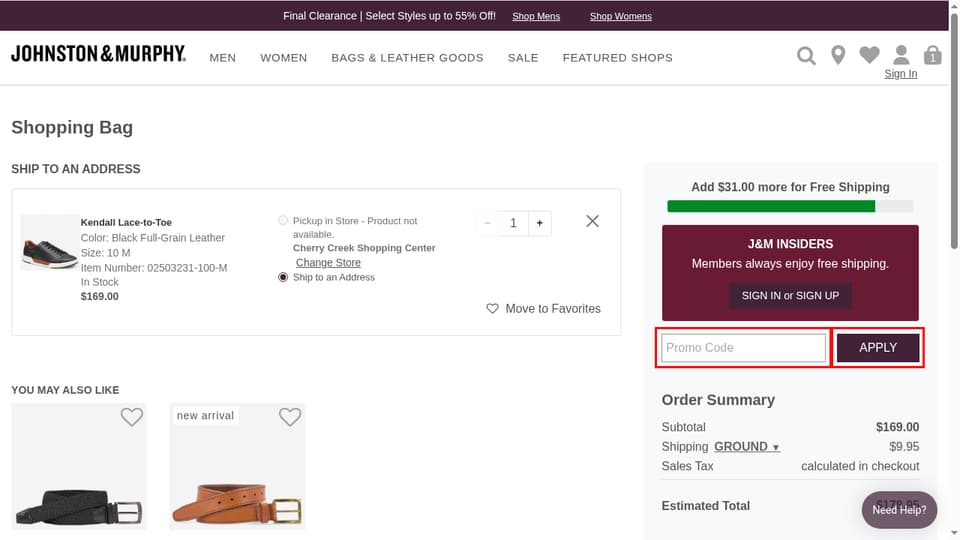Screen dimensions: 960x540
Task: Click 'calculated in checkout' sales tax text
Action: [860, 466]
